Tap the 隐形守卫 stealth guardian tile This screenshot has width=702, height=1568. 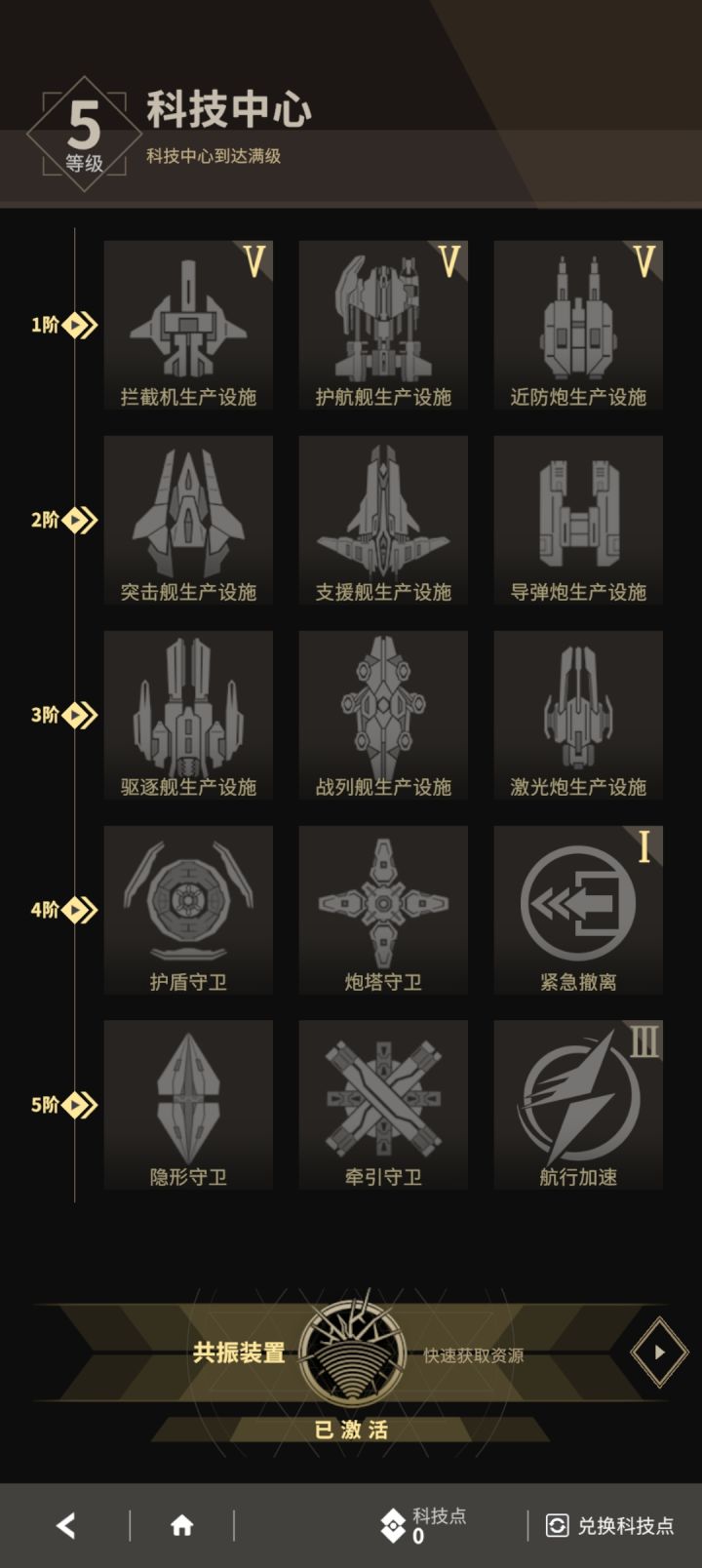point(188,1105)
